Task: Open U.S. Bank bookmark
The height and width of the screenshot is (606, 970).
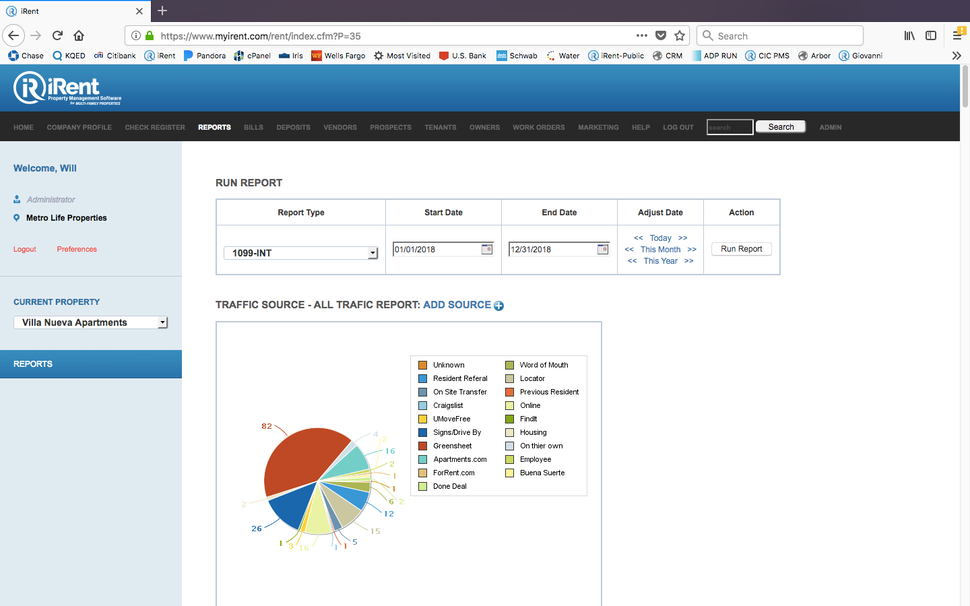Action: pos(462,56)
